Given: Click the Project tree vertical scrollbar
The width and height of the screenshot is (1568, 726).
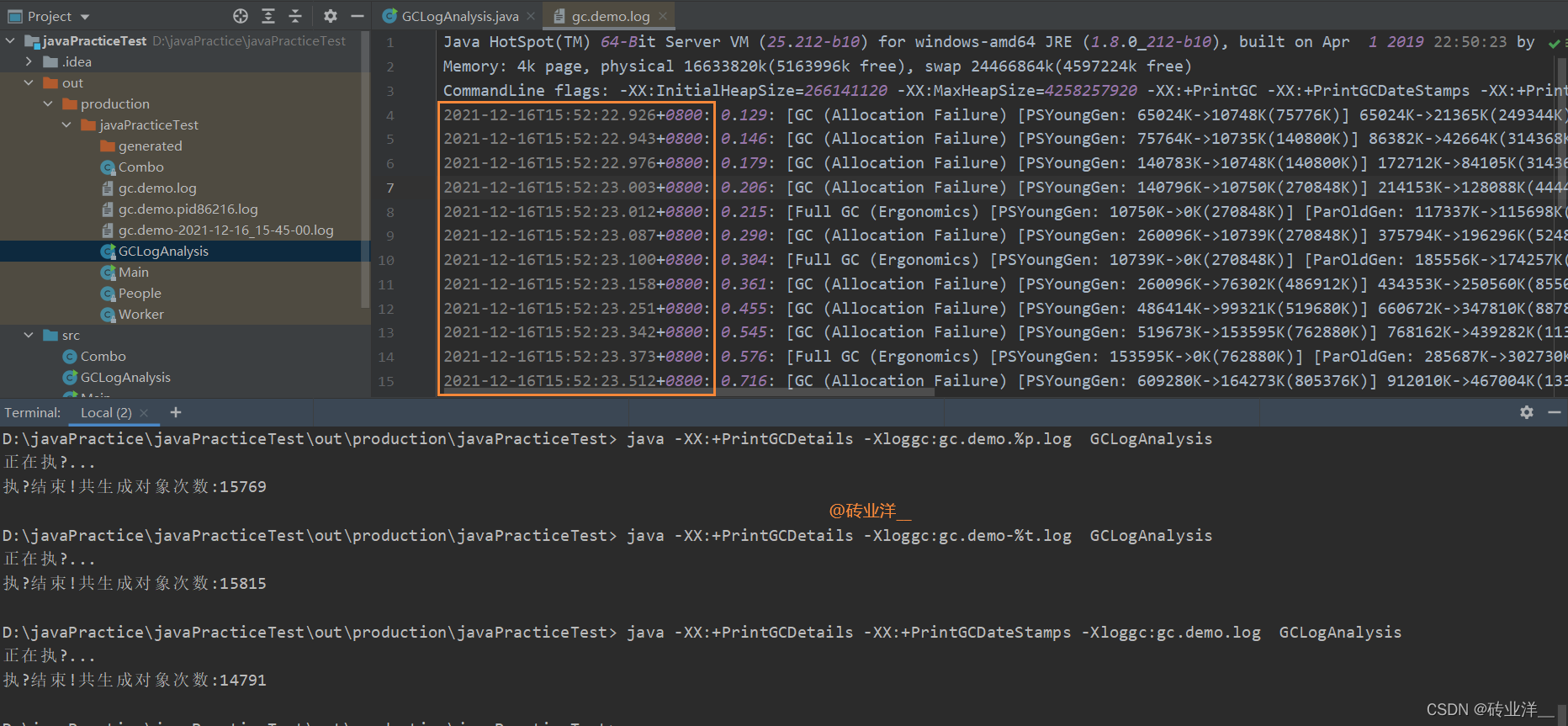Looking at the screenshot, I should click(x=365, y=169).
